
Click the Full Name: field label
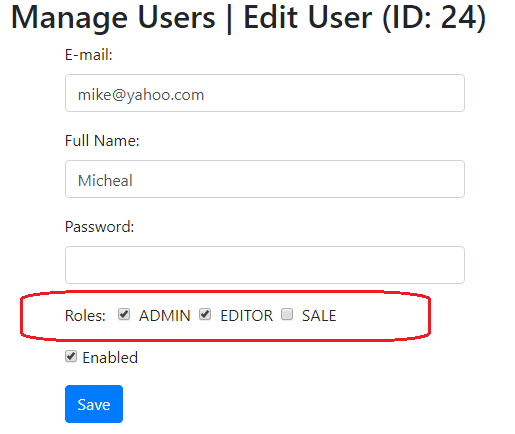(102, 141)
